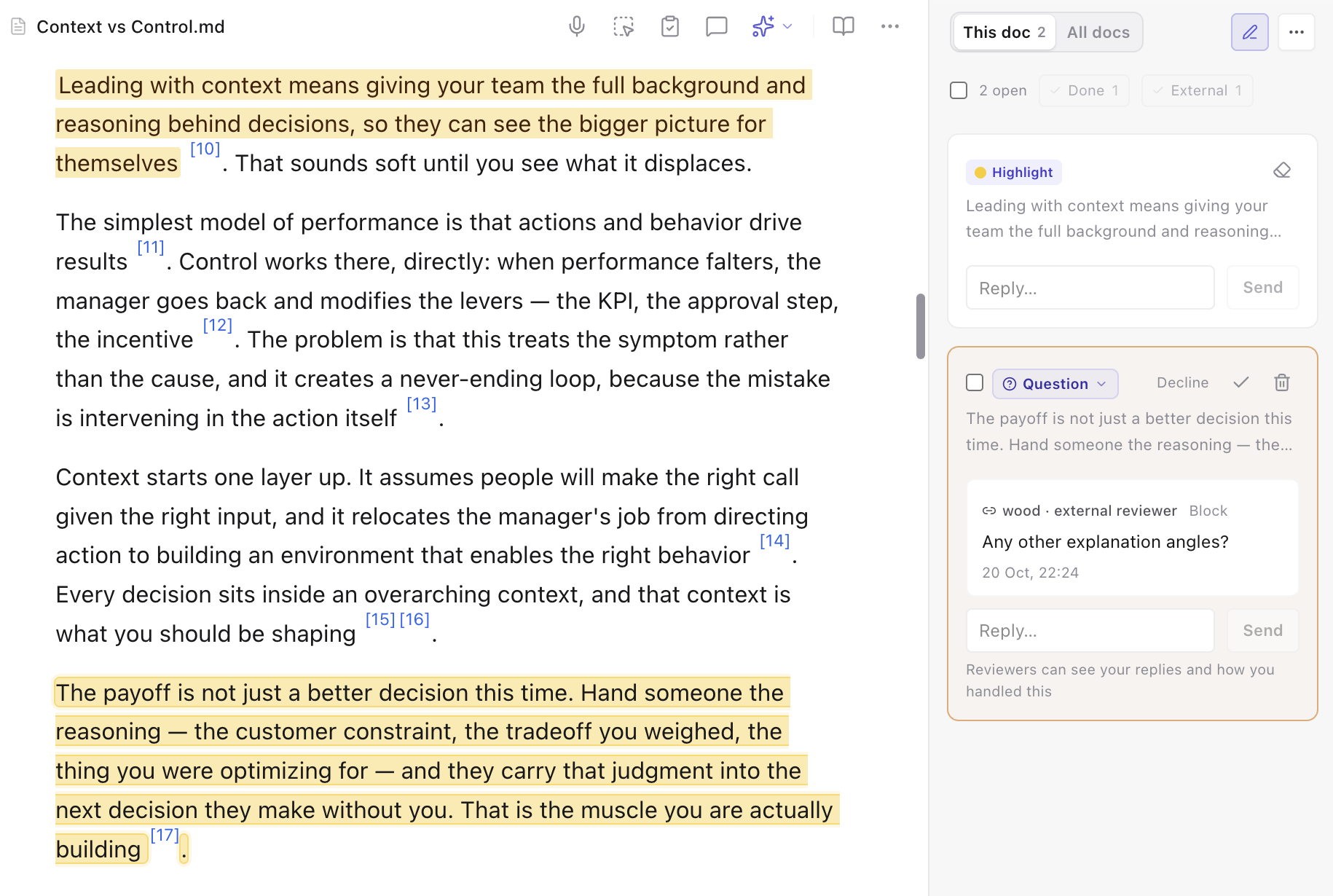Click the '20 Oct, 22:24' timestamp

[1030, 573]
